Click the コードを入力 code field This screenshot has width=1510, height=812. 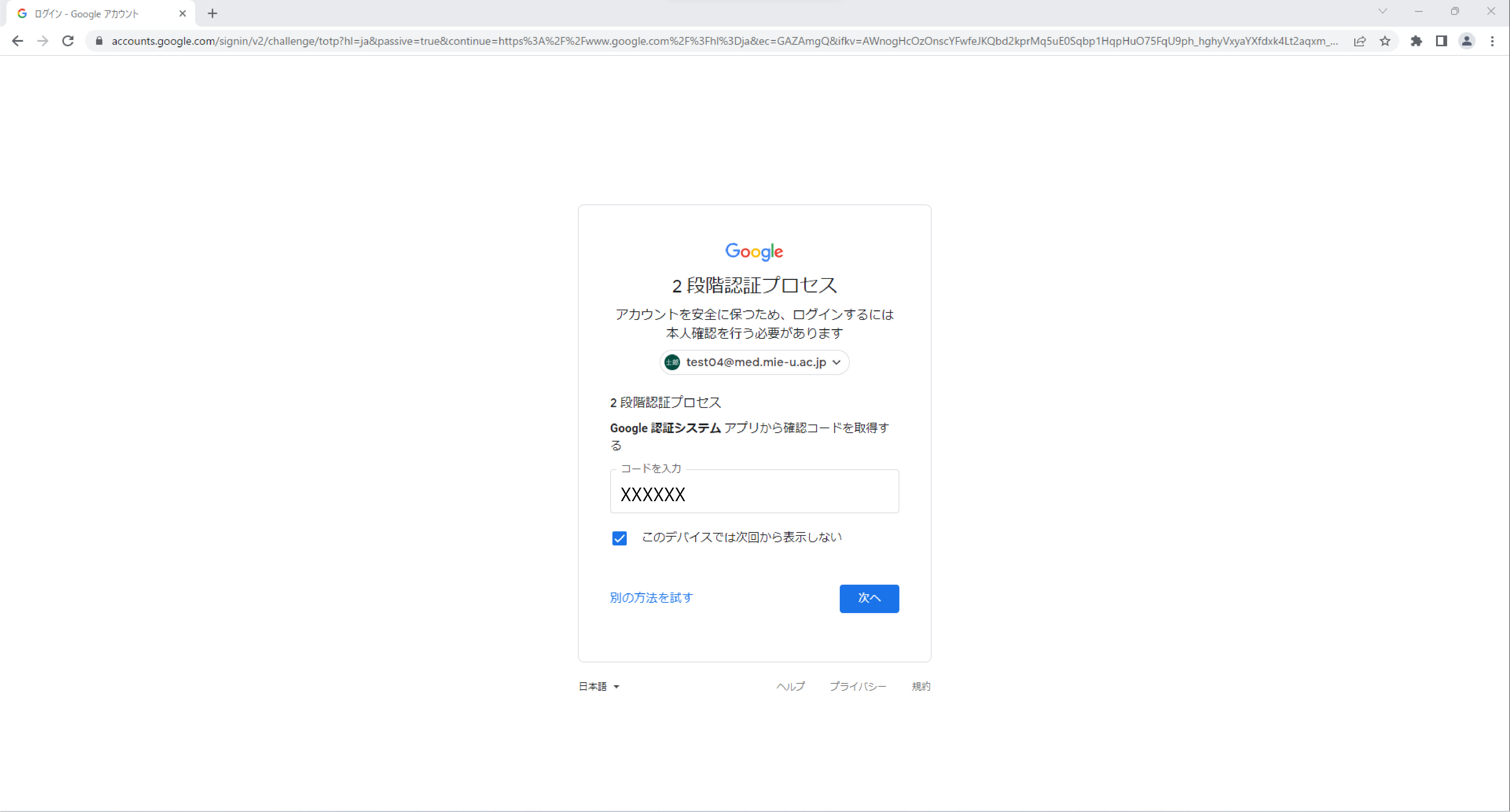pyautogui.click(x=754, y=491)
